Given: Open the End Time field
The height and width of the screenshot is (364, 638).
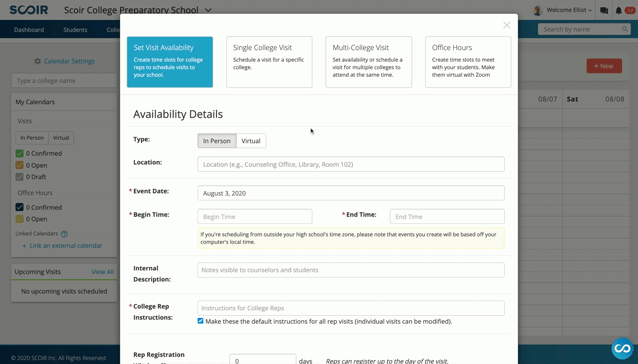Looking at the screenshot, I should click(447, 216).
